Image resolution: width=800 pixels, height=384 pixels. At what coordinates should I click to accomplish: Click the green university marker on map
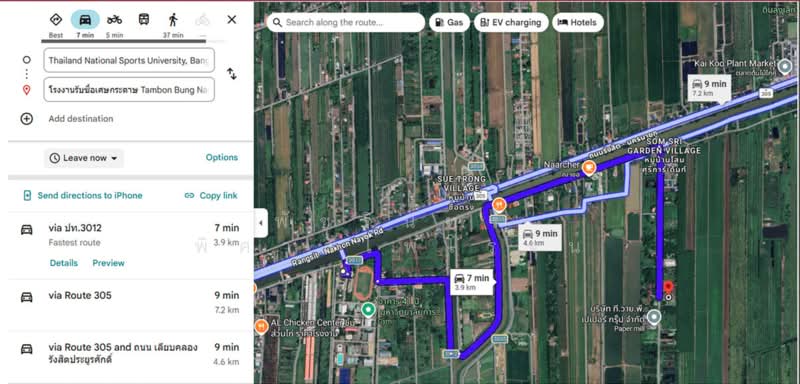click(368, 309)
